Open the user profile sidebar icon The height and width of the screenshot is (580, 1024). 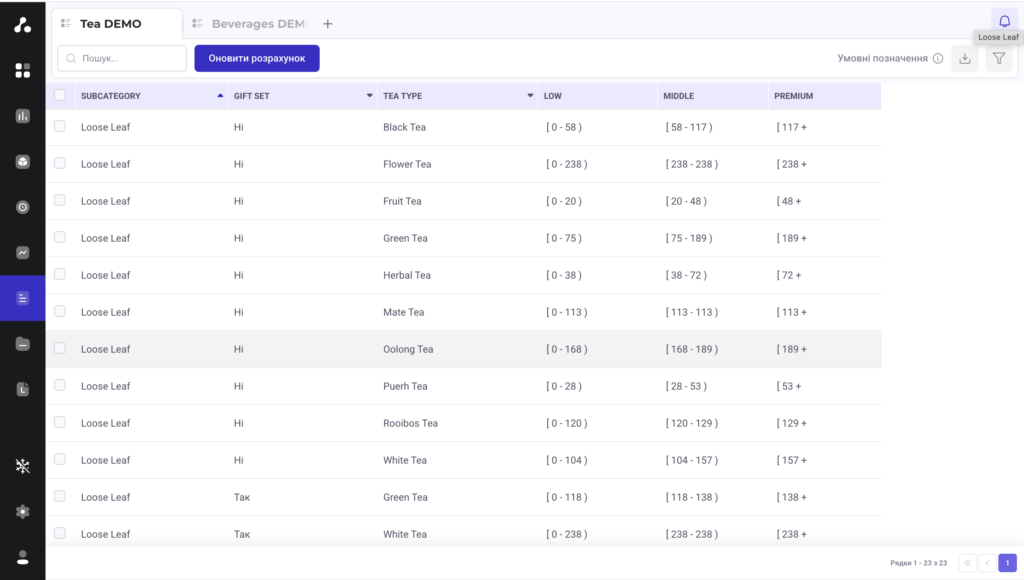[x=23, y=557]
